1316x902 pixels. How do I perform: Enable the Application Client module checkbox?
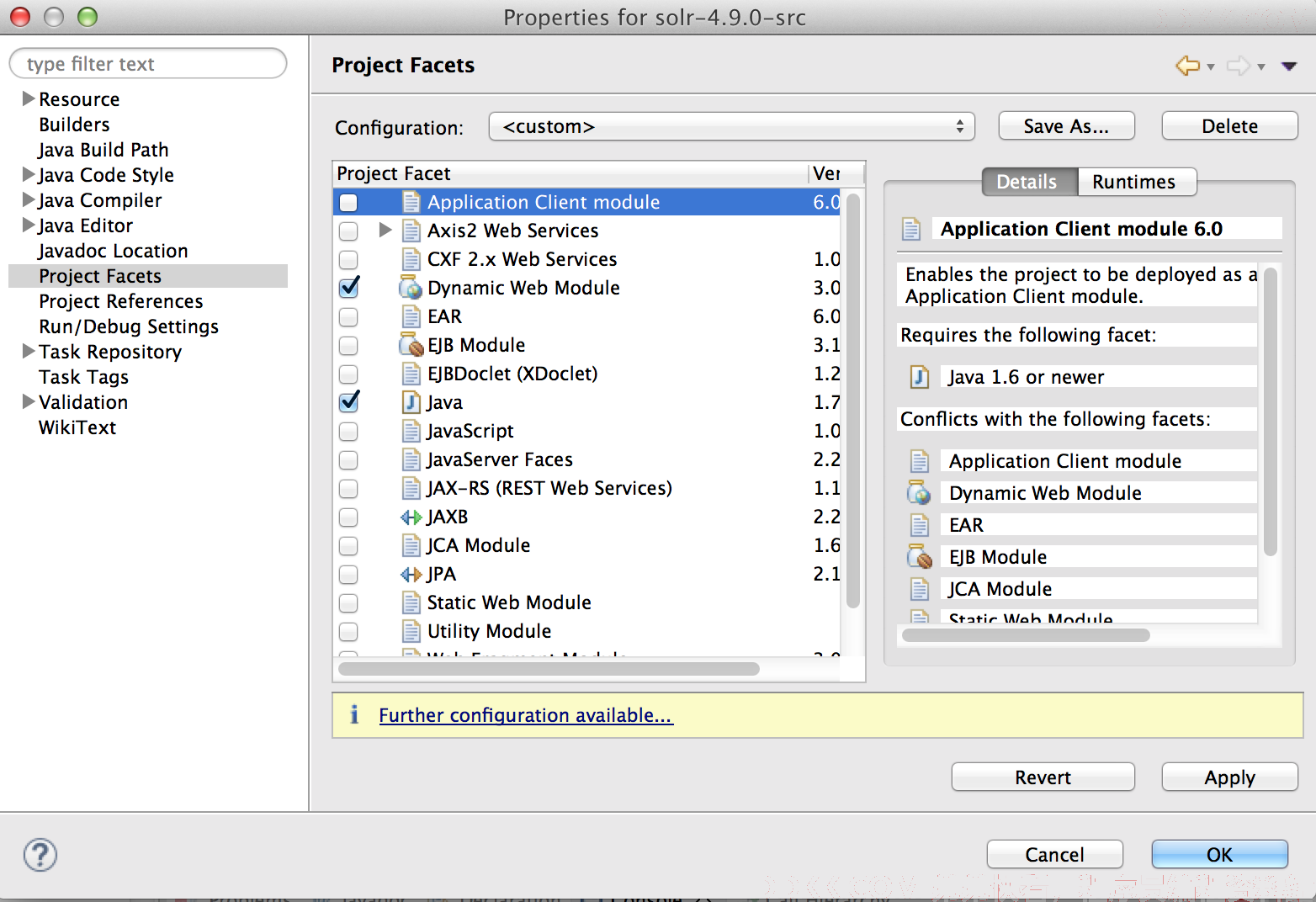[x=348, y=203]
